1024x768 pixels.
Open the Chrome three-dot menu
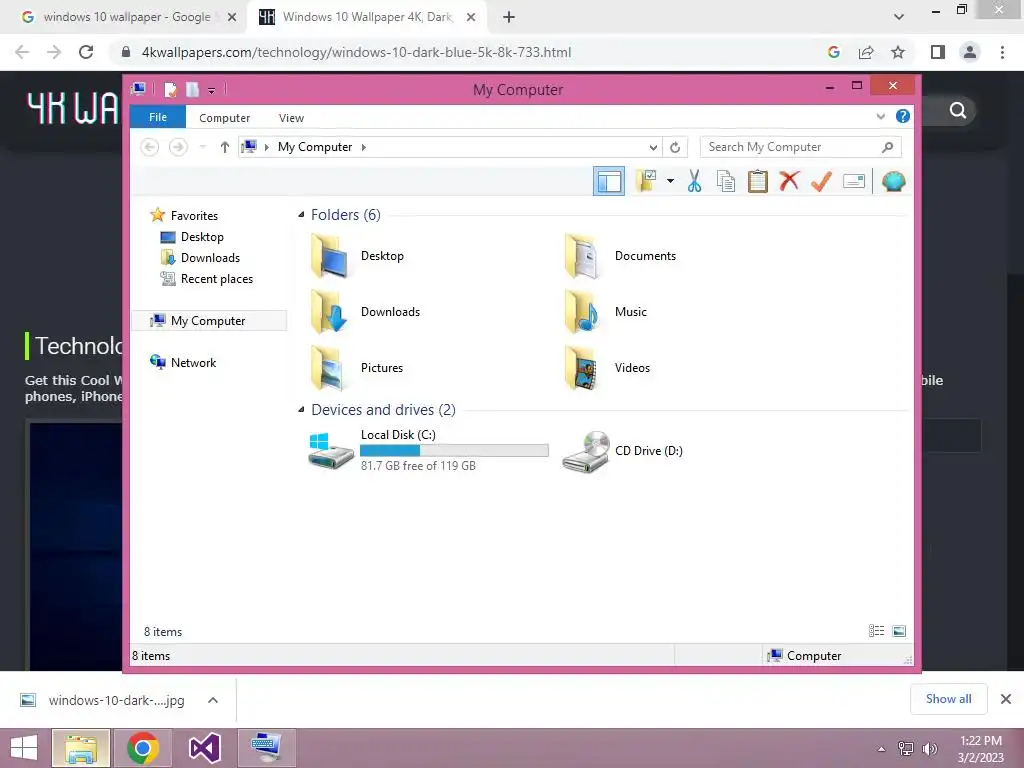point(1002,52)
